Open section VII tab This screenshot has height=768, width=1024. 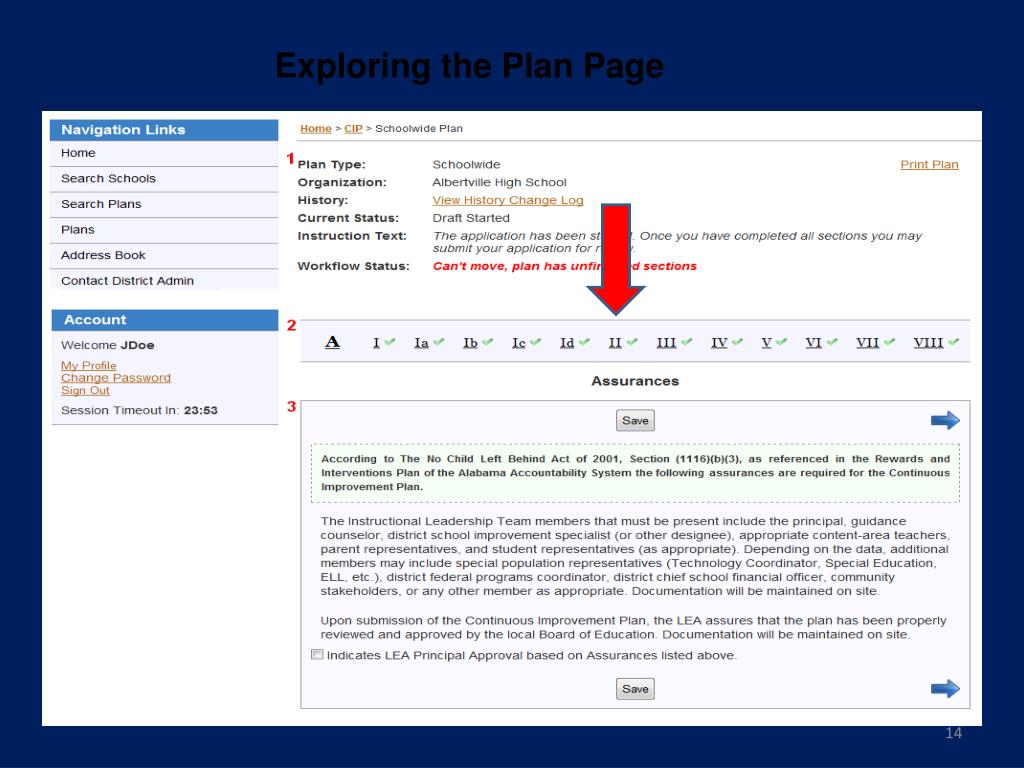[867, 343]
